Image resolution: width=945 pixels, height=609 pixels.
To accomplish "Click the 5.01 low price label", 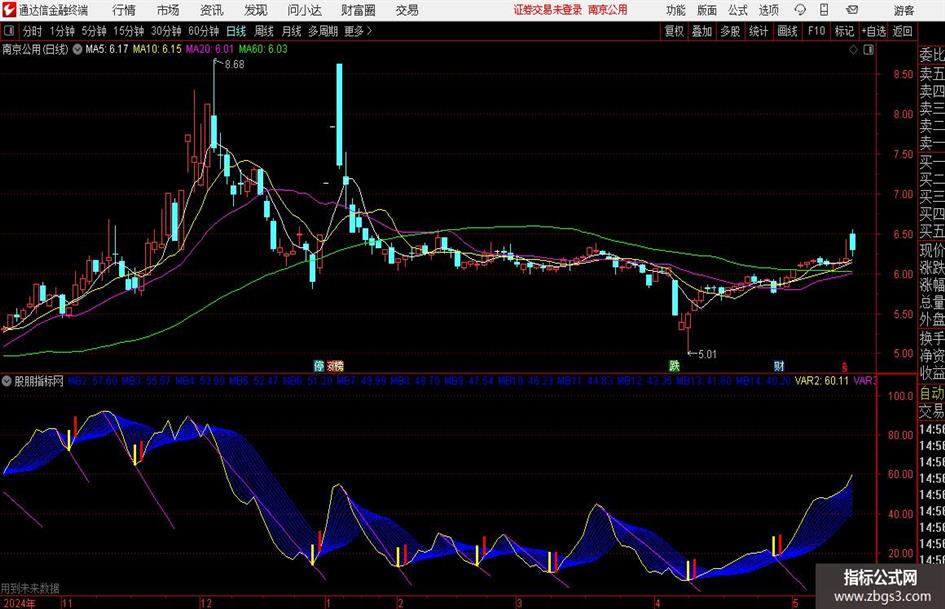I will click(707, 354).
